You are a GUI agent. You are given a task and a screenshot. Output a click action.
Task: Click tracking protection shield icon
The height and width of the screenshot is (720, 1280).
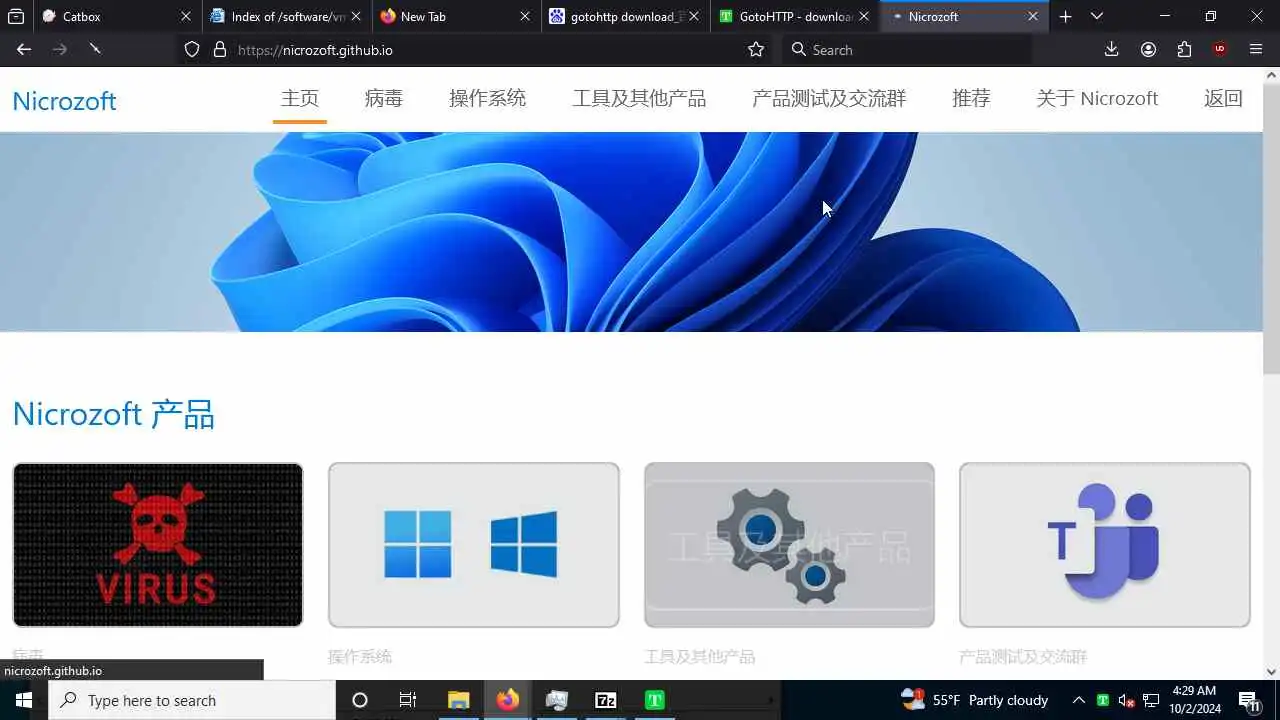click(x=192, y=50)
